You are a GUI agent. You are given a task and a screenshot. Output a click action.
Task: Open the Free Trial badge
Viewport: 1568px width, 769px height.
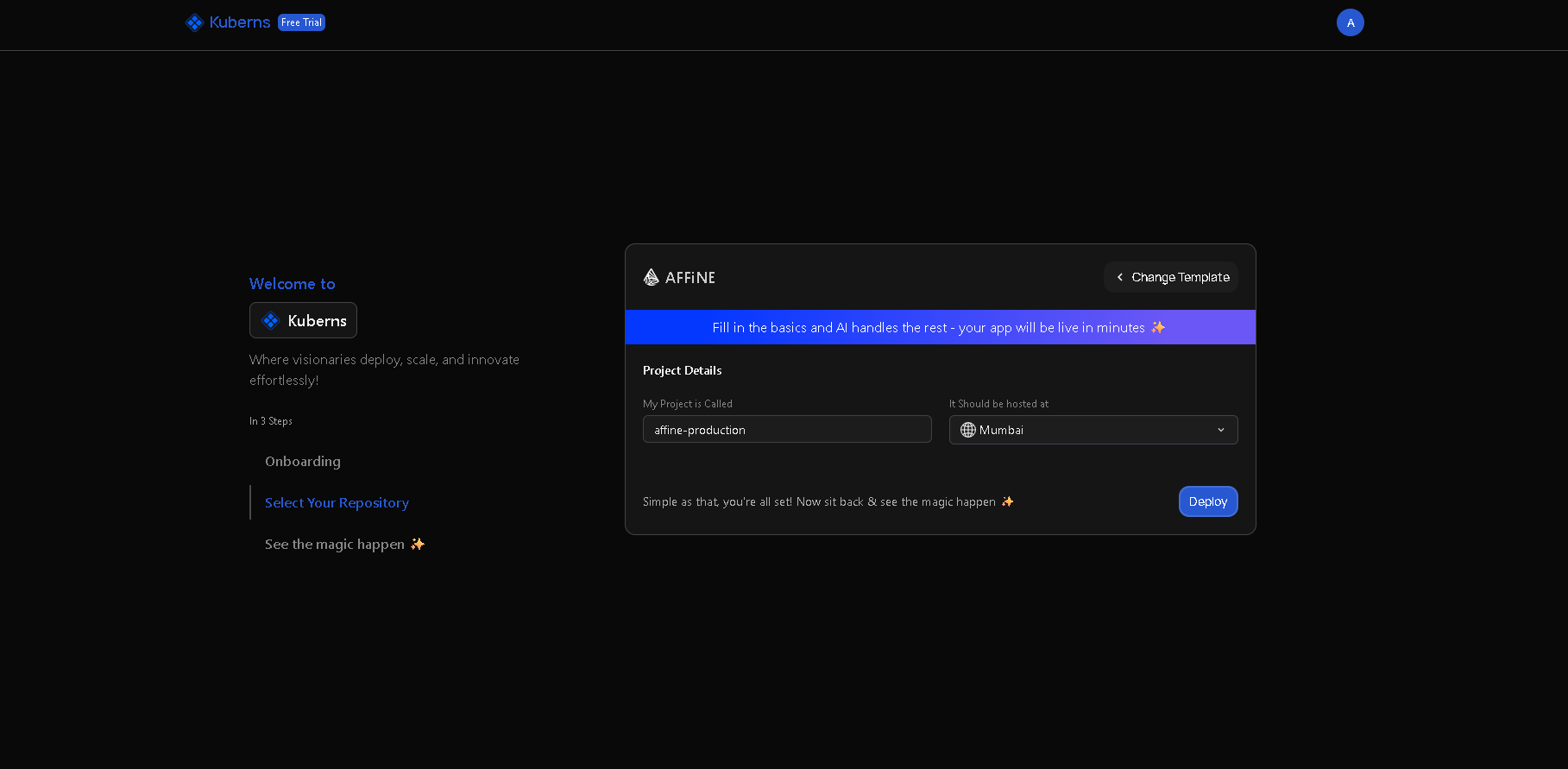click(301, 22)
